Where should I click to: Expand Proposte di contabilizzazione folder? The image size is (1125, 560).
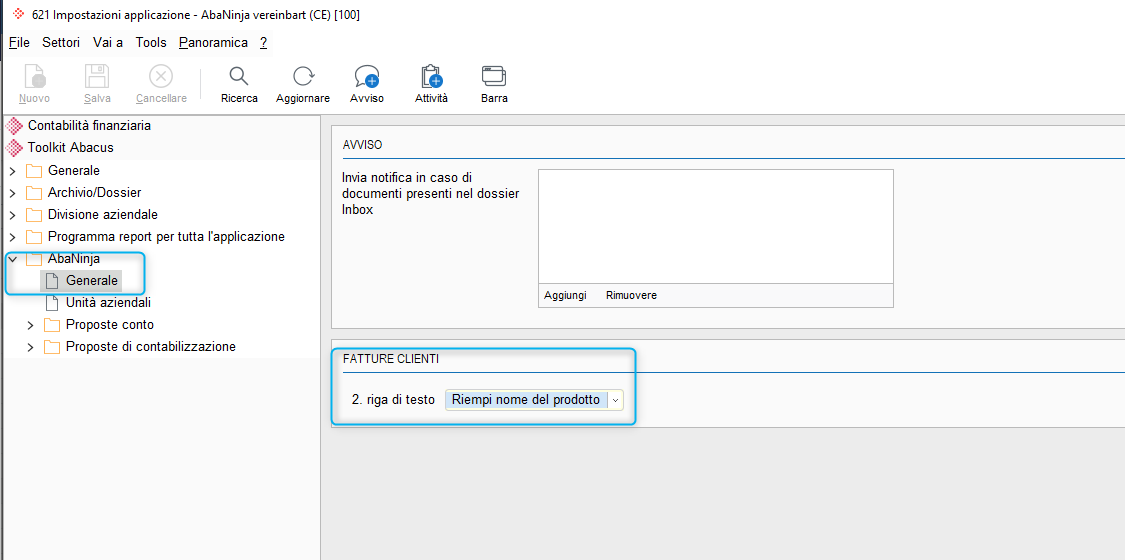30,348
